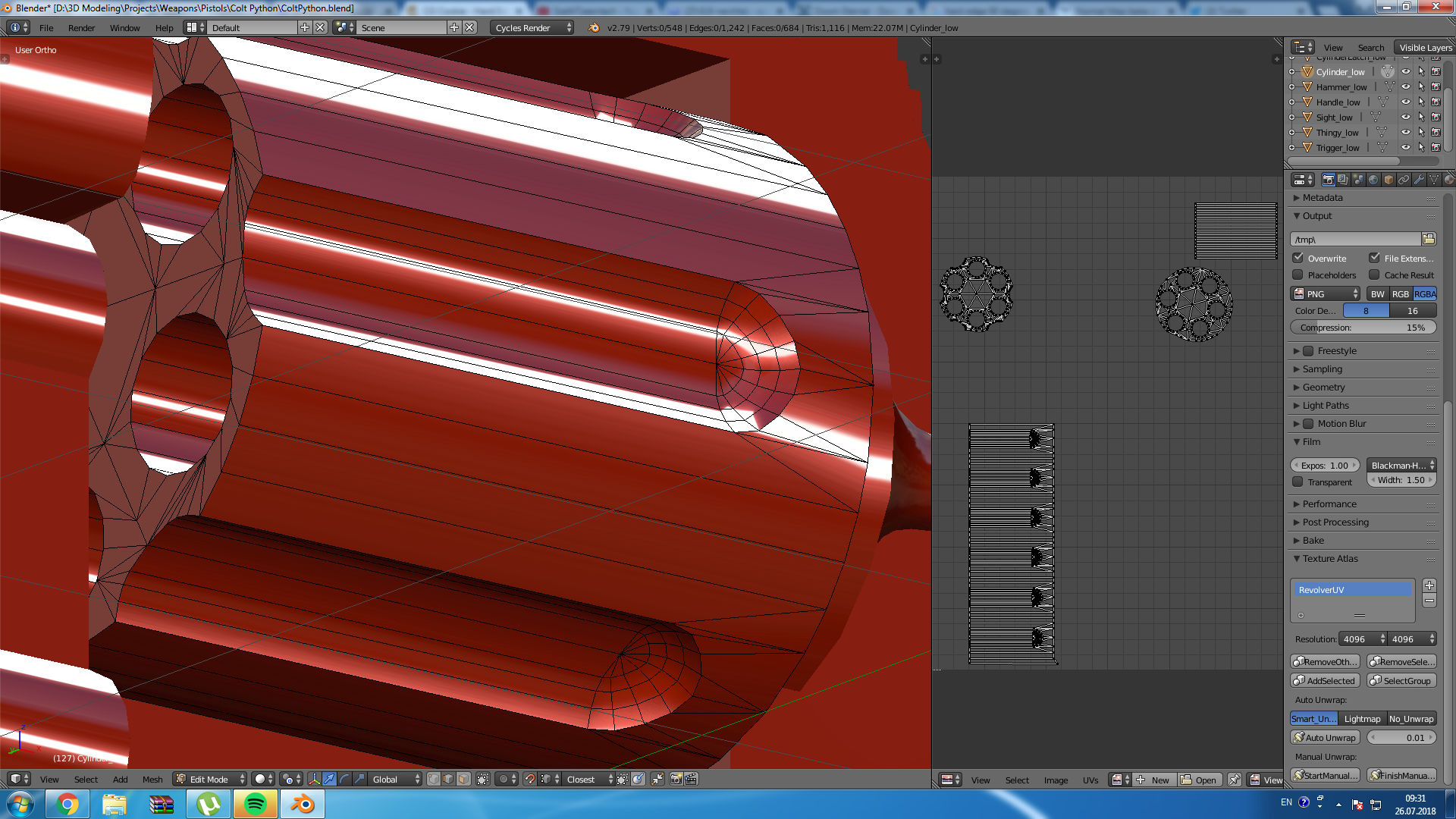Open the Modifiers properties (wrench icon)

click(x=1419, y=180)
